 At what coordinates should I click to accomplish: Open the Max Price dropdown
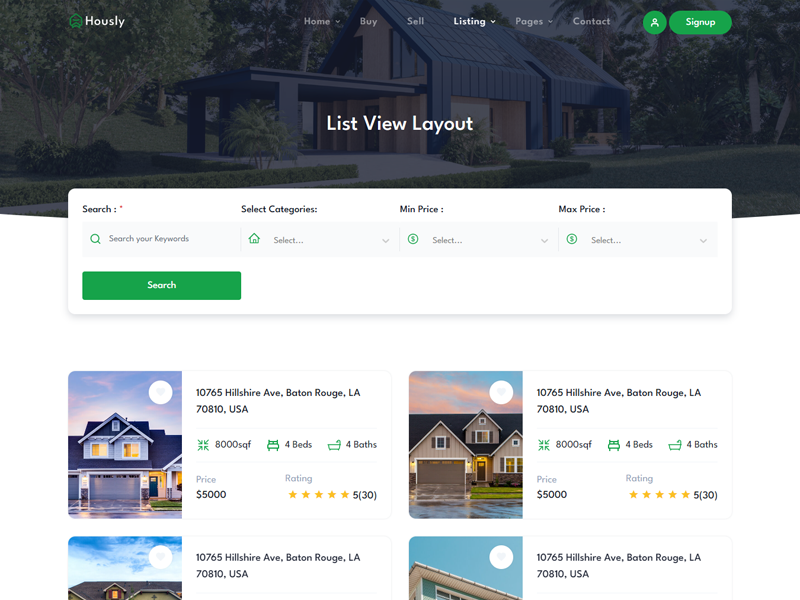638,240
